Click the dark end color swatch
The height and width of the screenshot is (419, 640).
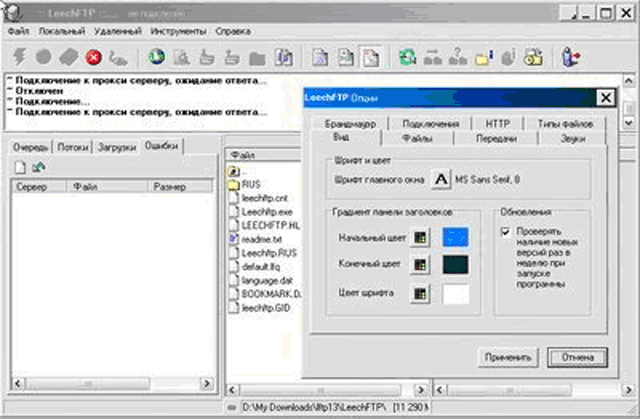[x=456, y=265]
